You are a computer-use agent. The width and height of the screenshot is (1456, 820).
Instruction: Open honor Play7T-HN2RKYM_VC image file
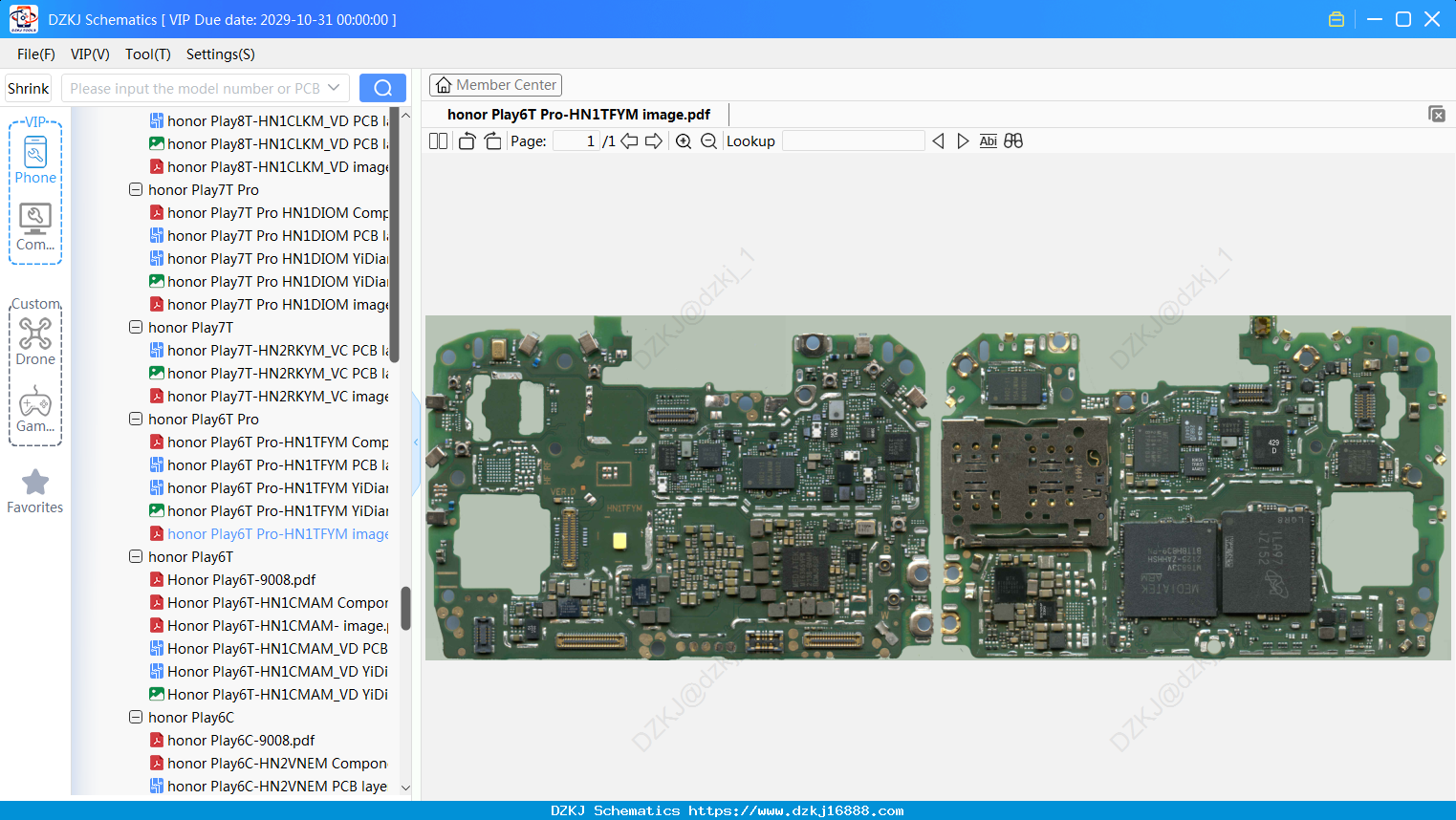tap(269, 397)
